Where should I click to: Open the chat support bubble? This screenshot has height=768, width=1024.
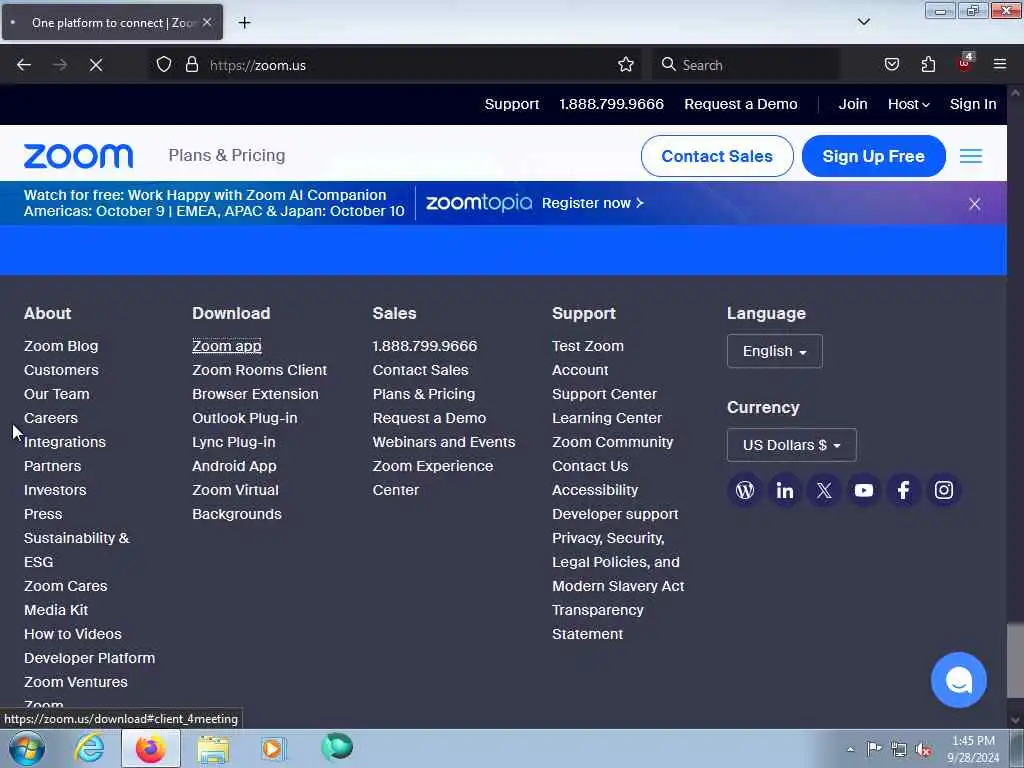pyautogui.click(x=959, y=680)
